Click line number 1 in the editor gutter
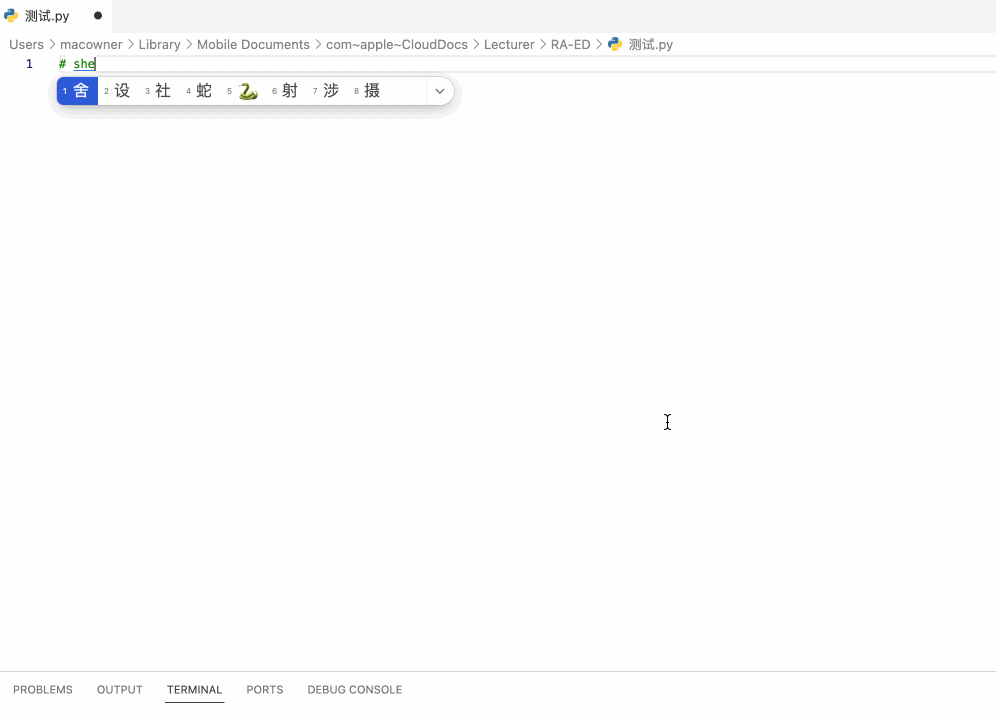The height and width of the screenshot is (716, 996). [x=29, y=63]
